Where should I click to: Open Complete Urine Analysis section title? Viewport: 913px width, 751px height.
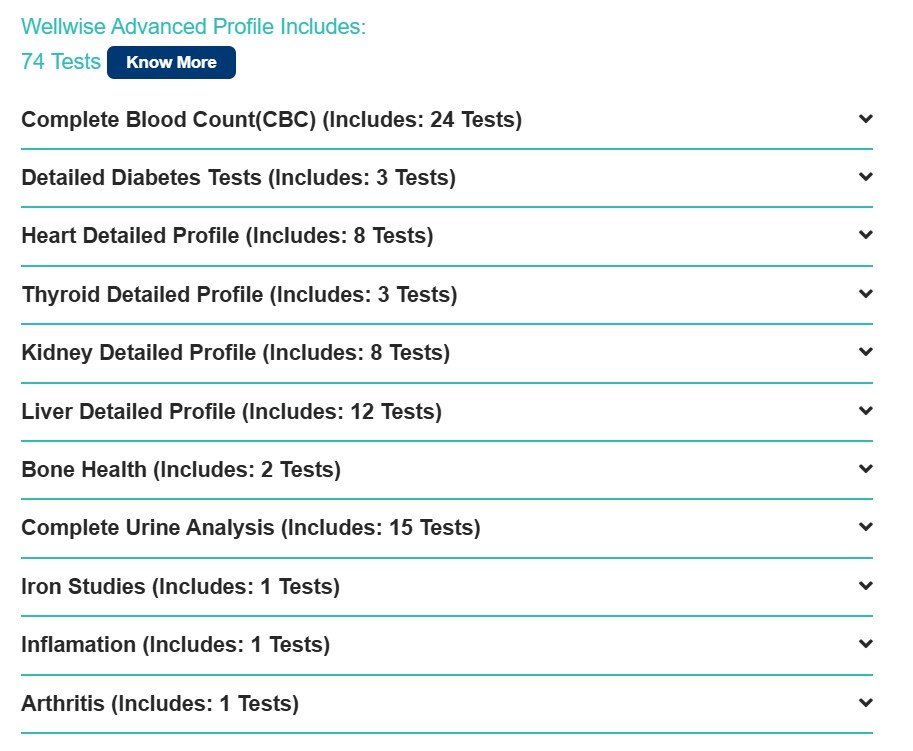251,528
